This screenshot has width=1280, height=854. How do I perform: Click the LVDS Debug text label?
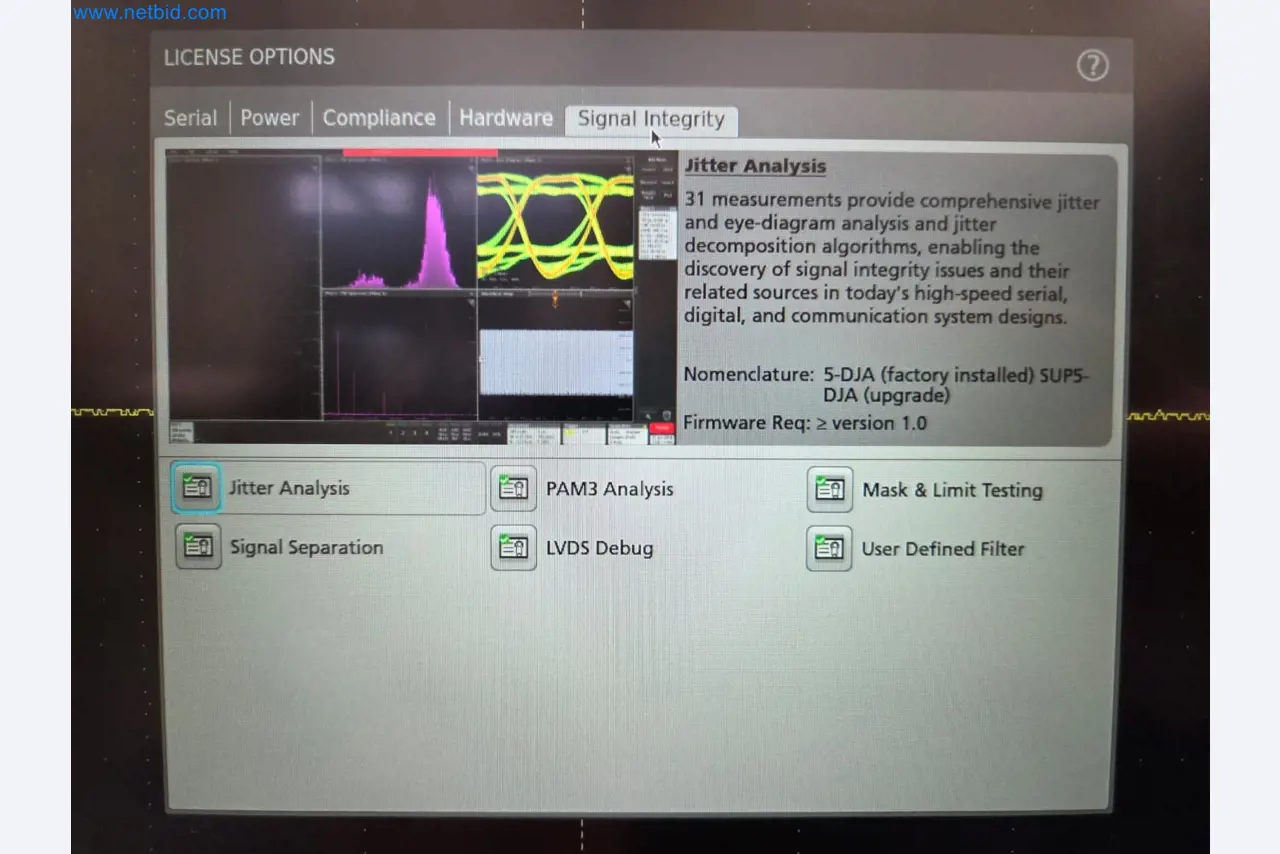click(x=599, y=548)
